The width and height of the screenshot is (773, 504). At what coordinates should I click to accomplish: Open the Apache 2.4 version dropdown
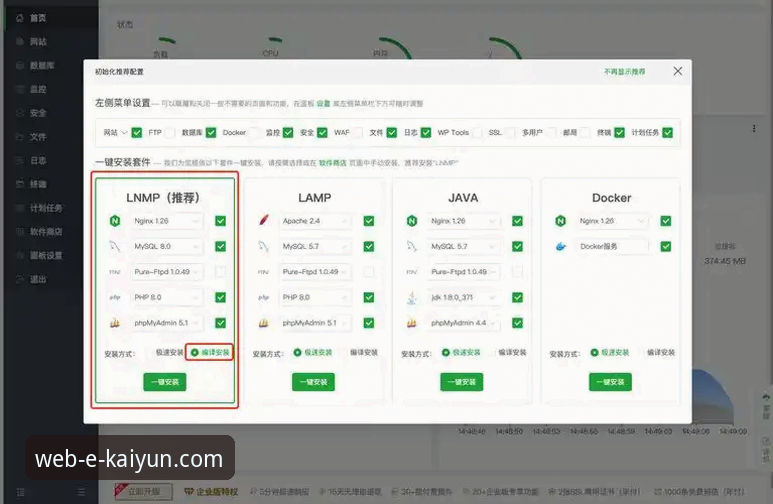point(315,221)
